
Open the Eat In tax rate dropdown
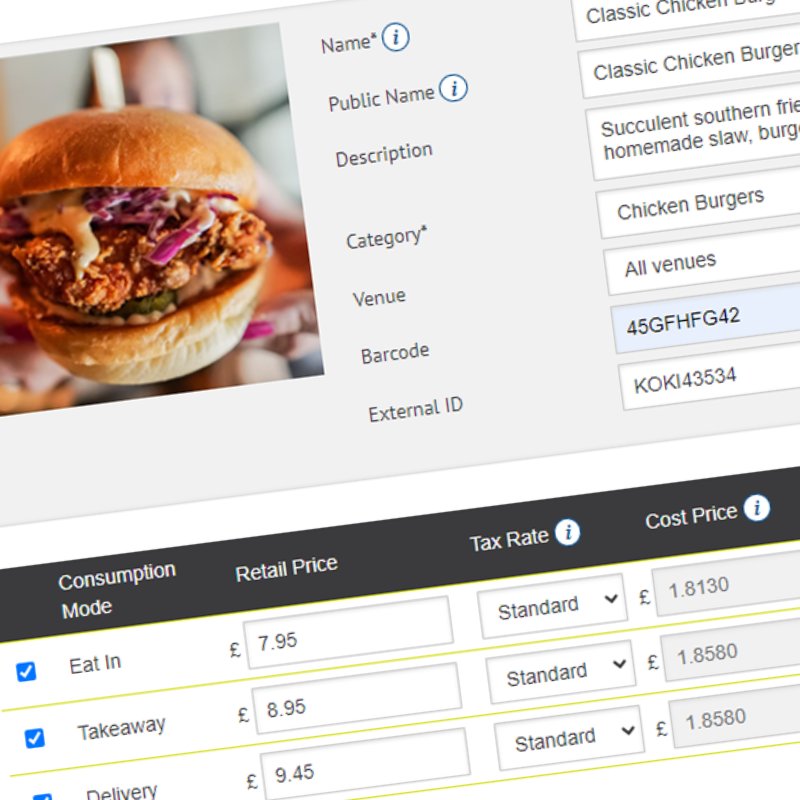pyautogui.click(x=552, y=606)
